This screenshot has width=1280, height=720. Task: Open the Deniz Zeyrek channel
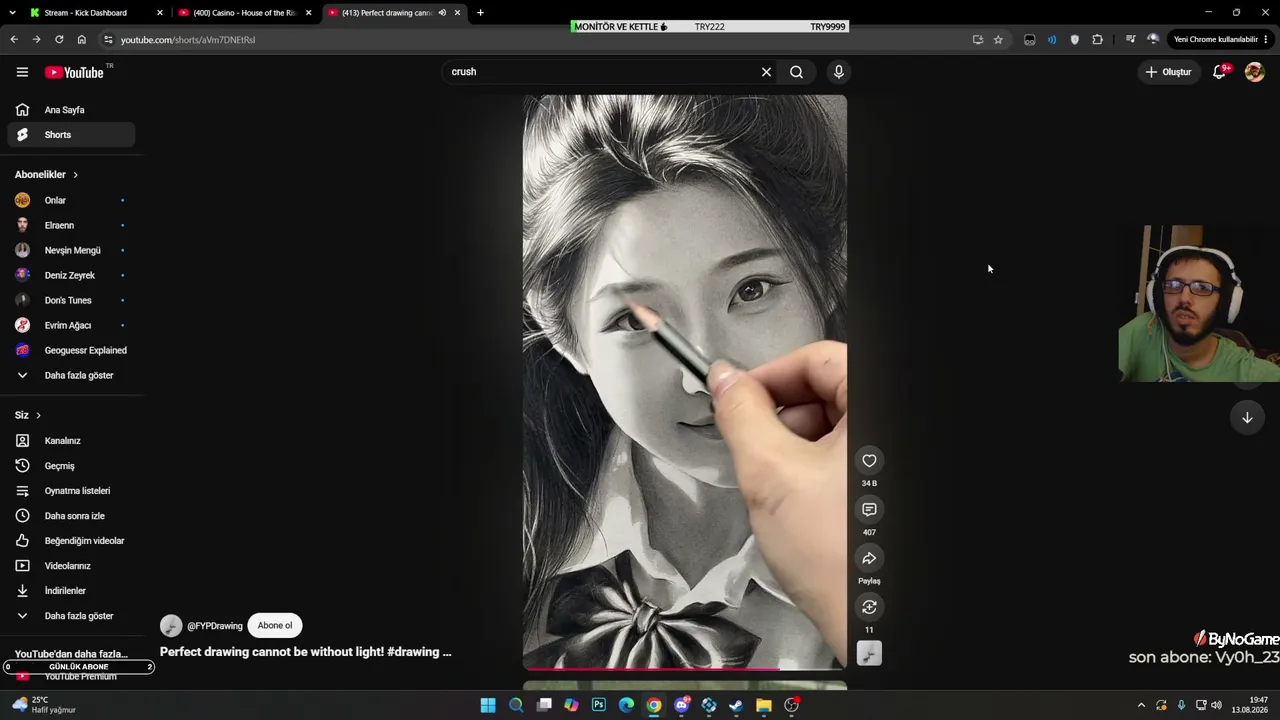(71, 275)
